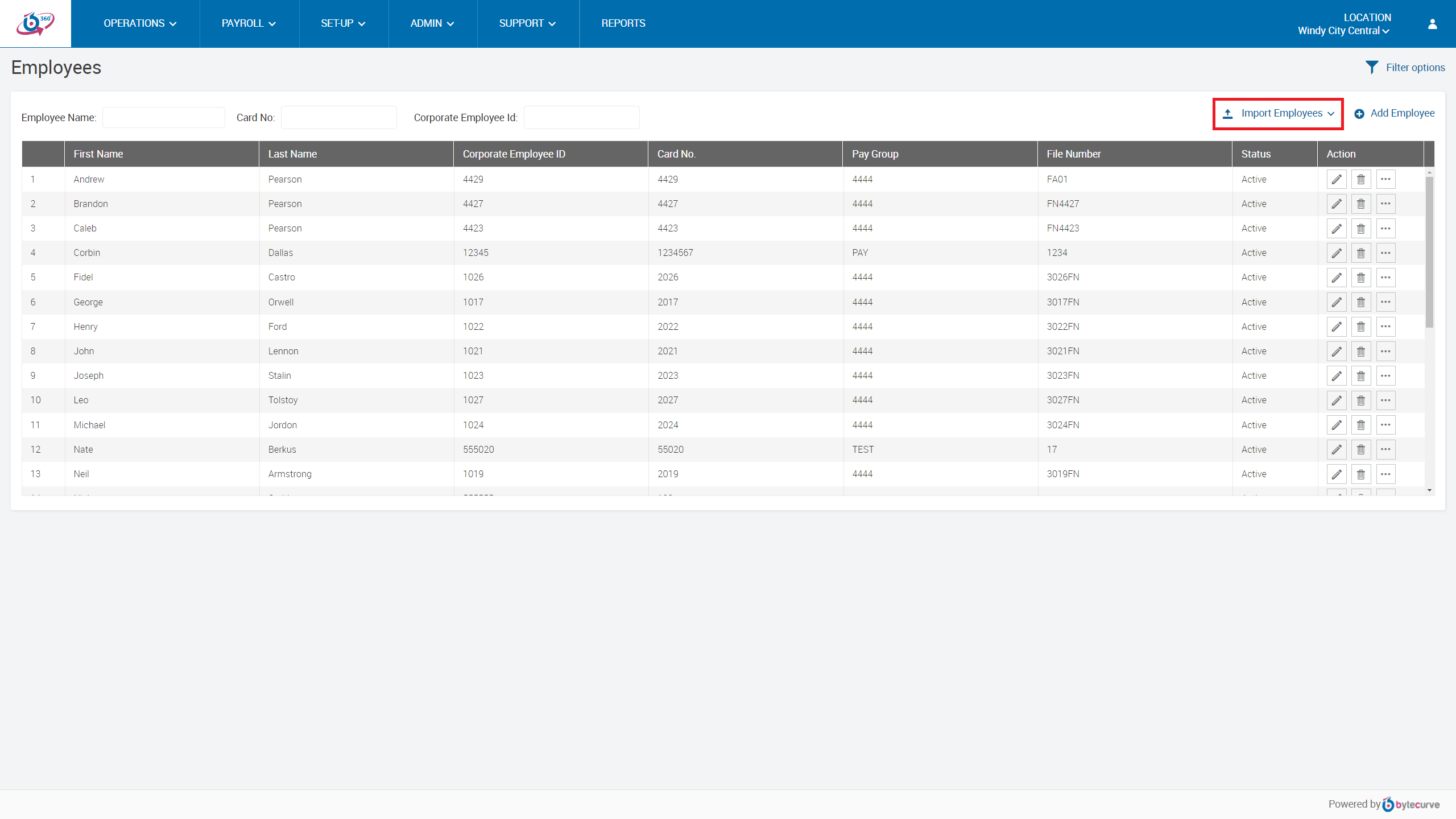1456x819 pixels.
Task: Edit John Lennon's record with pencil icon
Action: click(1336, 351)
